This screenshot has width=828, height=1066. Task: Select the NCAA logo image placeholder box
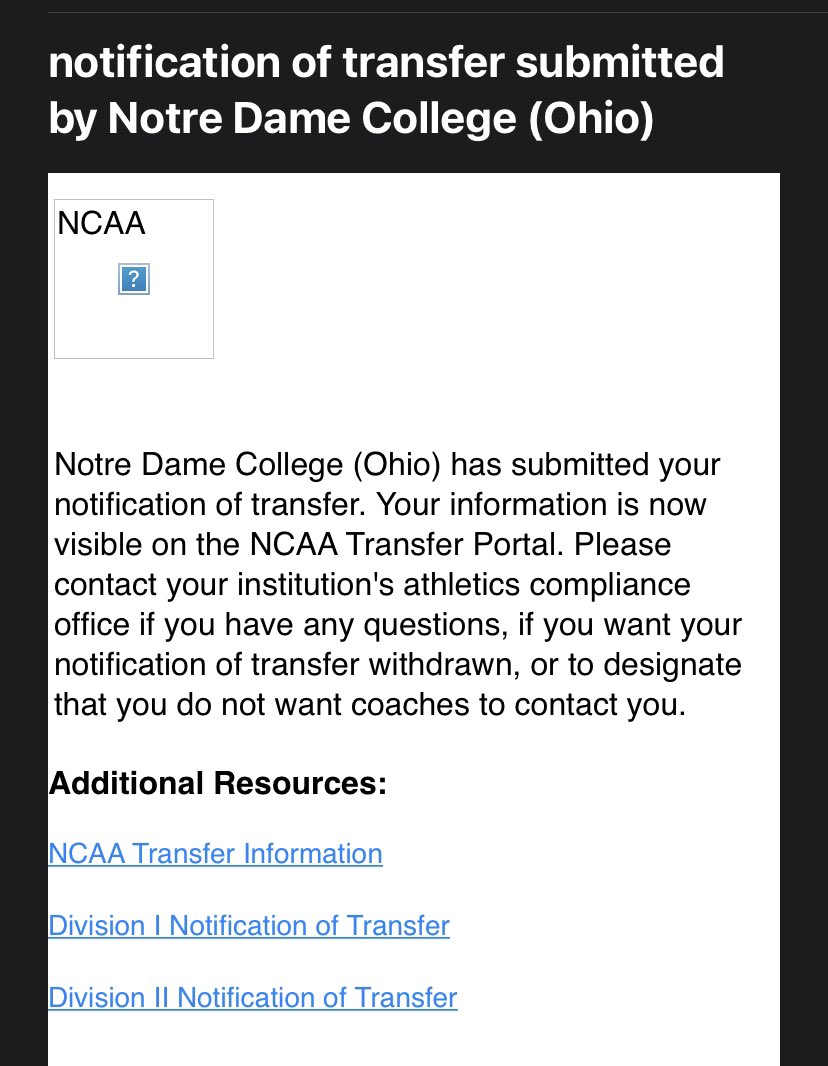pyautogui.click(x=134, y=279)
